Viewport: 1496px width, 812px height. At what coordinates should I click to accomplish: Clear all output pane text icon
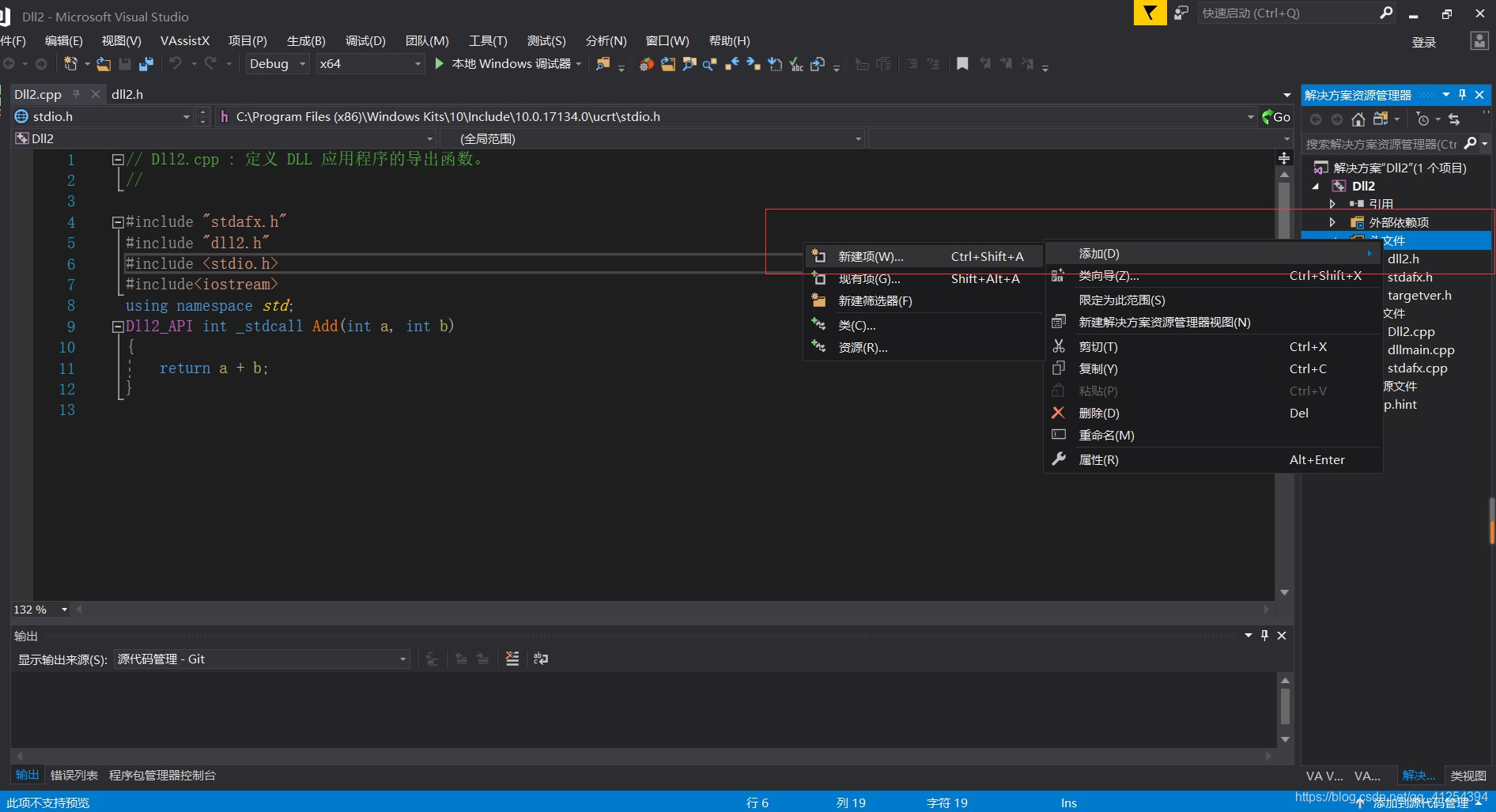coord(512,659)
